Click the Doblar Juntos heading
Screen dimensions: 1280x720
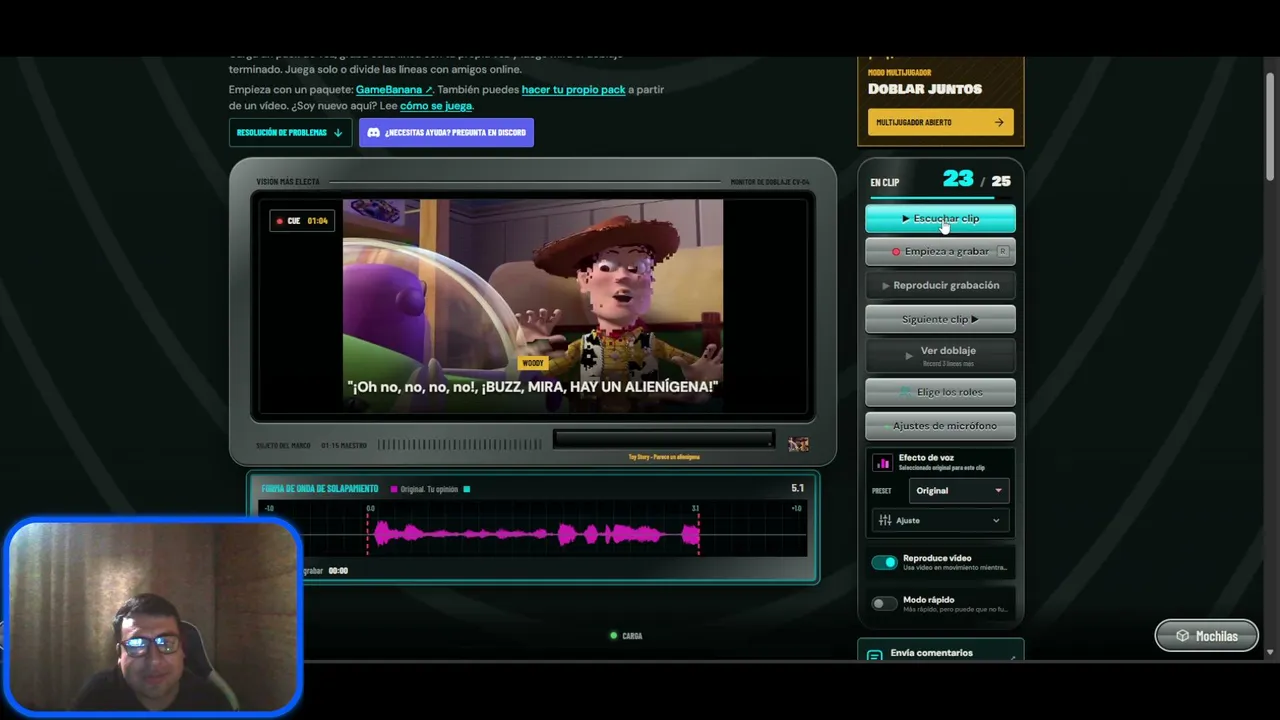pos(925,89)
